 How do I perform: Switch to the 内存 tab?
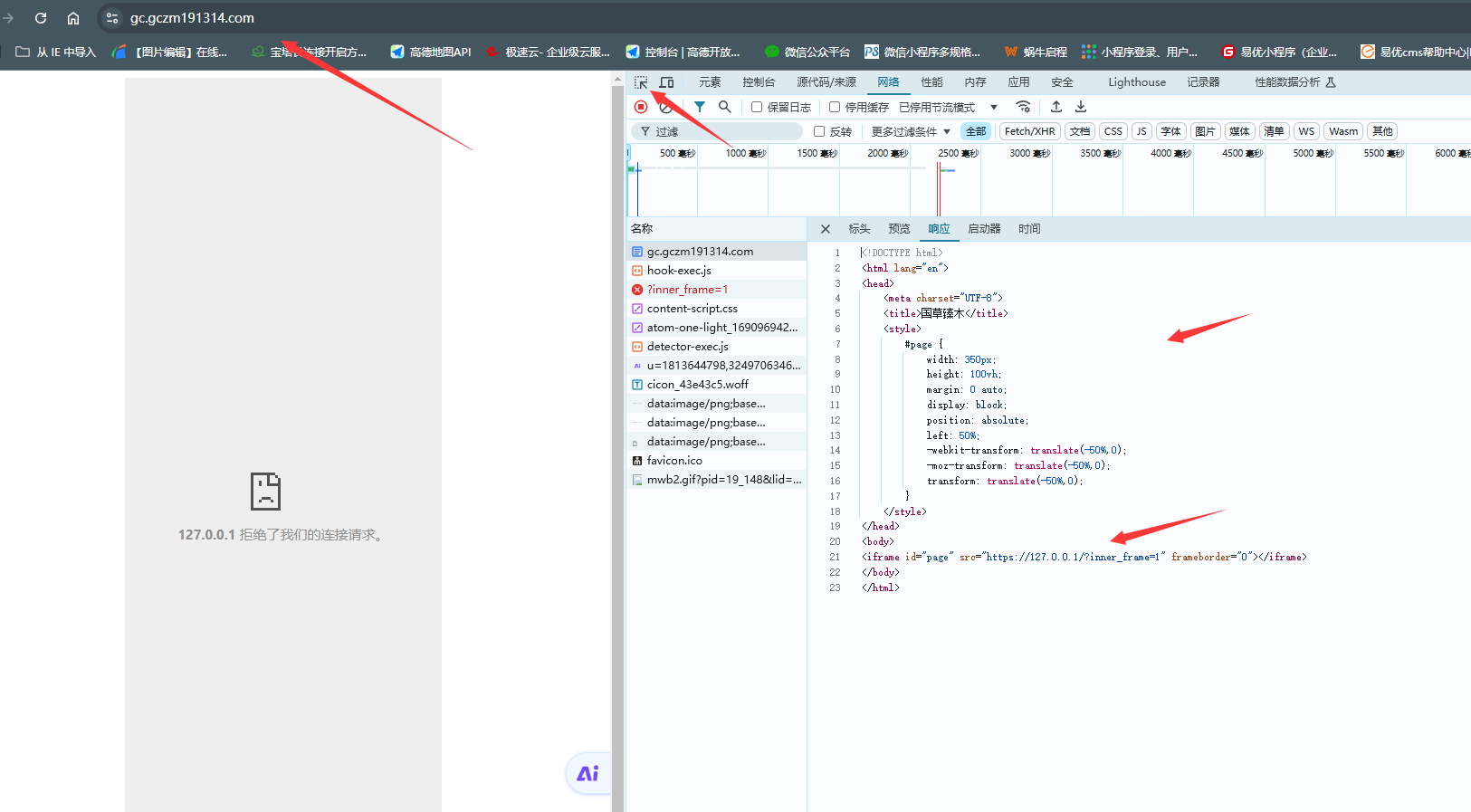tap(976, 82)
